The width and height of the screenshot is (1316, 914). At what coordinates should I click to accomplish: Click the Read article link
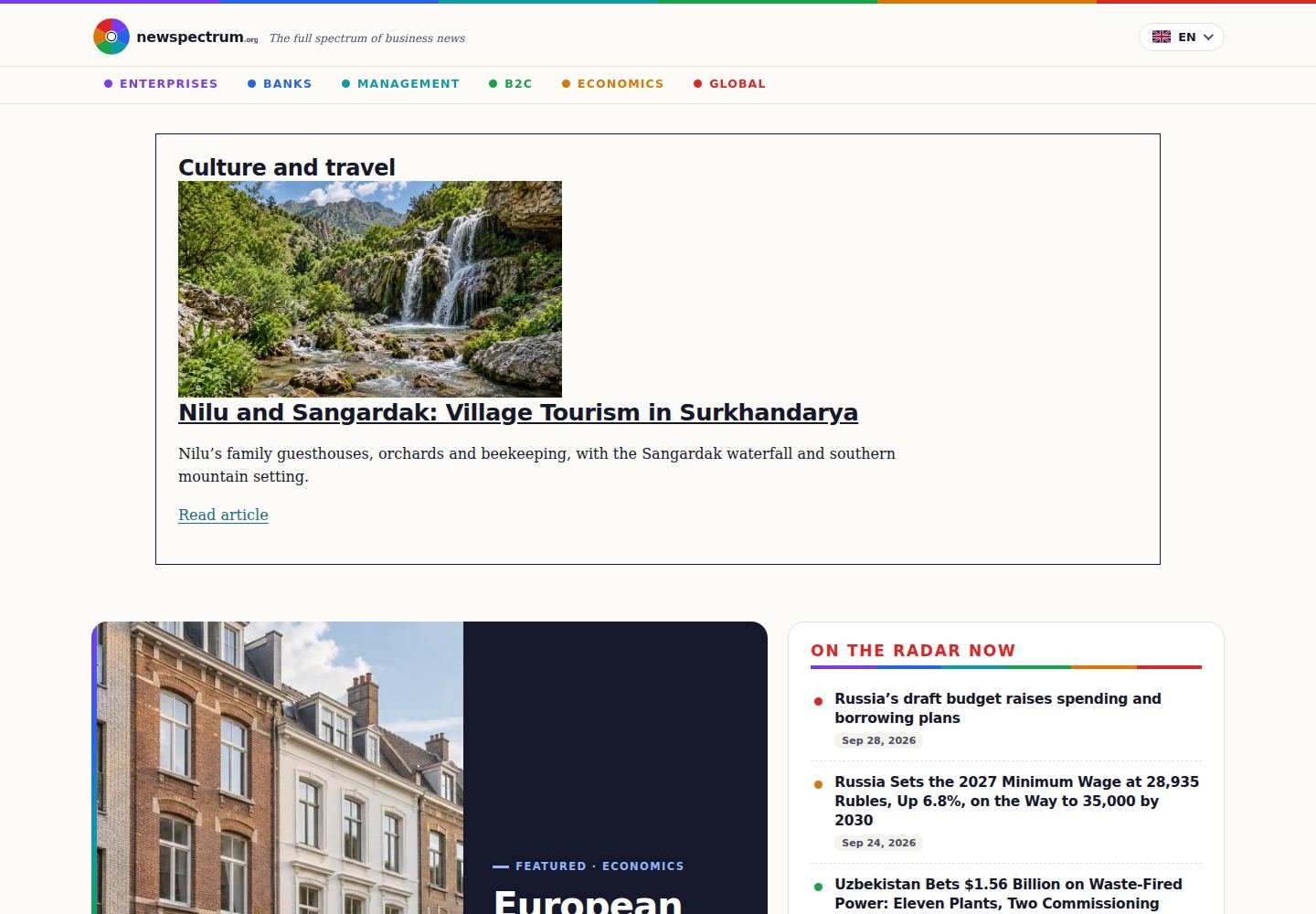pyautogui.click(x=223, y=515)
